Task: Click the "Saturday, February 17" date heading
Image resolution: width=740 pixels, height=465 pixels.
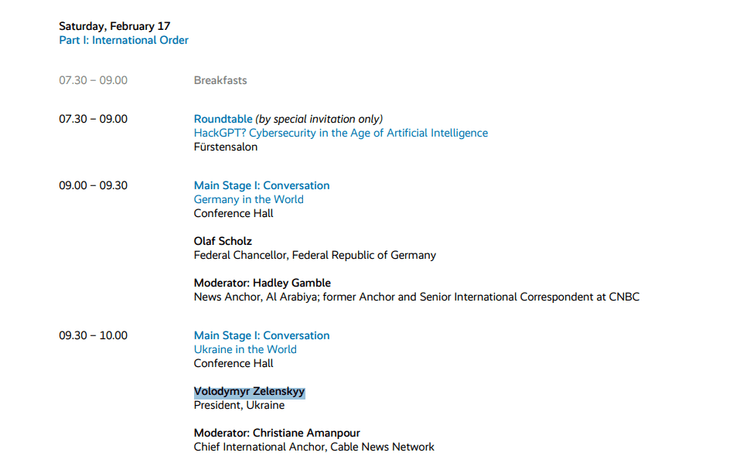Action: (117, 26)
